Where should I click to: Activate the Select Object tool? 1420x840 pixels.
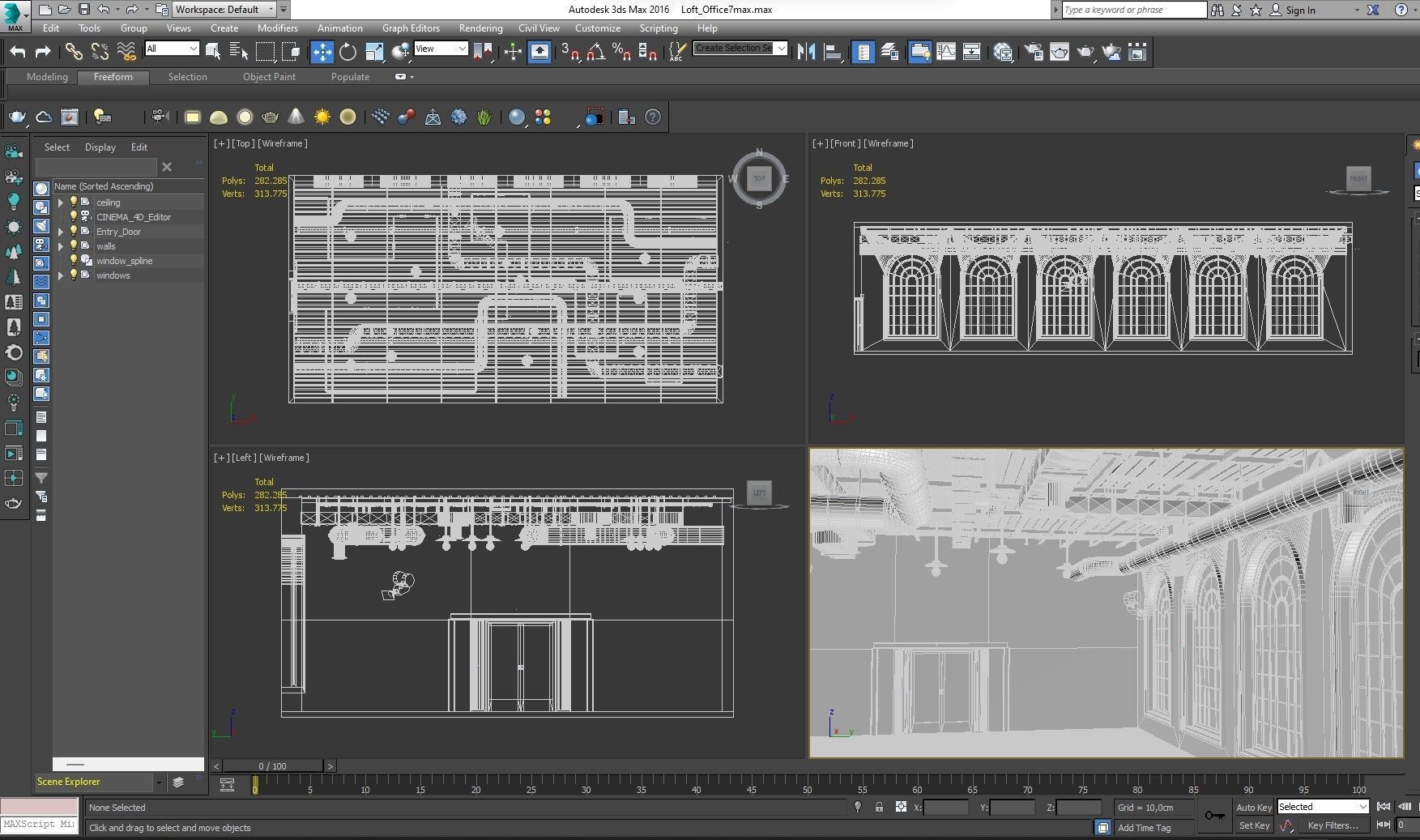(x=213, y=52)
